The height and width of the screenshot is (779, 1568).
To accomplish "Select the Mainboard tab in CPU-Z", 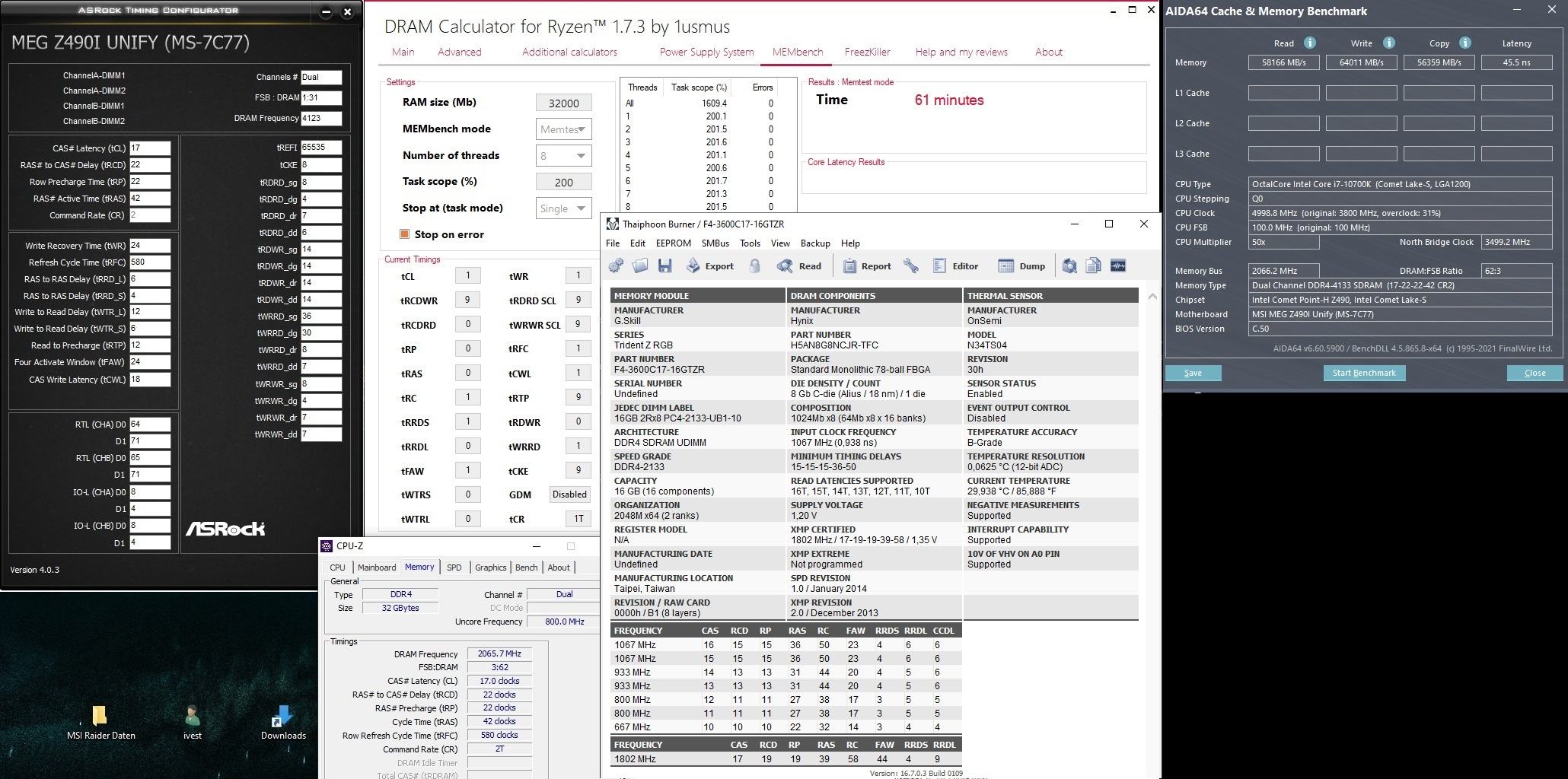I will 377,568.
